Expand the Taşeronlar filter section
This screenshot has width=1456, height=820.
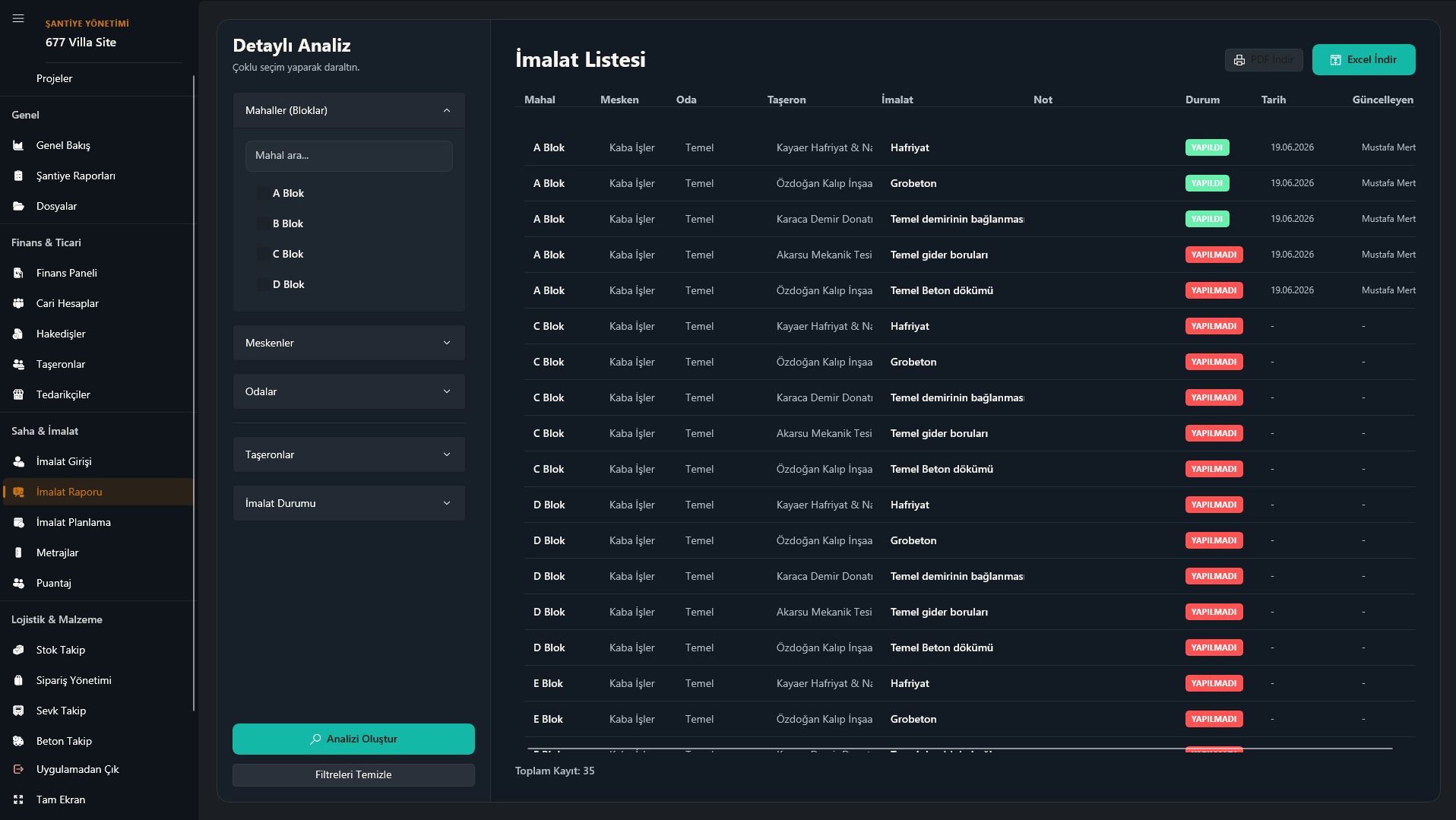point(349,454)
